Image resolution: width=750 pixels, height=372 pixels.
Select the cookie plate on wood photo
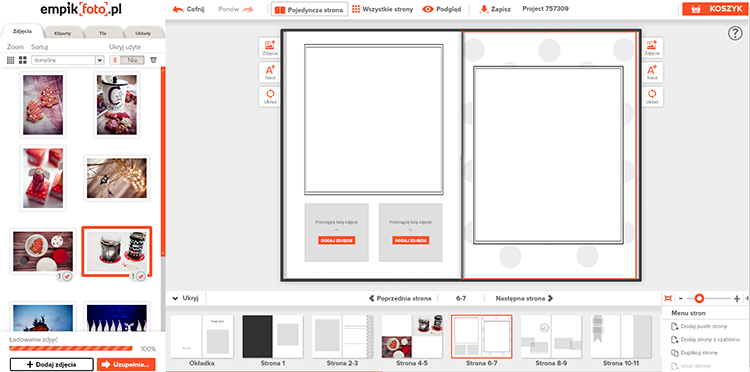(43, 252)
